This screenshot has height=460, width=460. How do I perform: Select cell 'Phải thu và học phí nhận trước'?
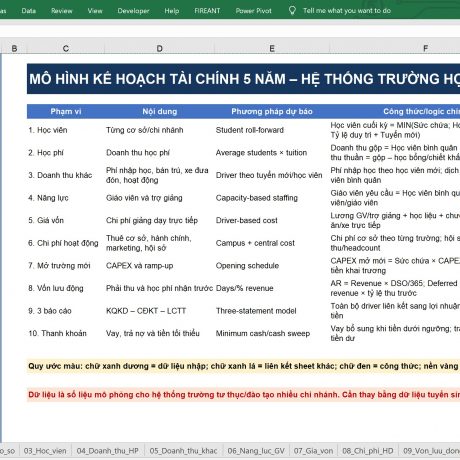pyautogui.click(x=160, y=288)
